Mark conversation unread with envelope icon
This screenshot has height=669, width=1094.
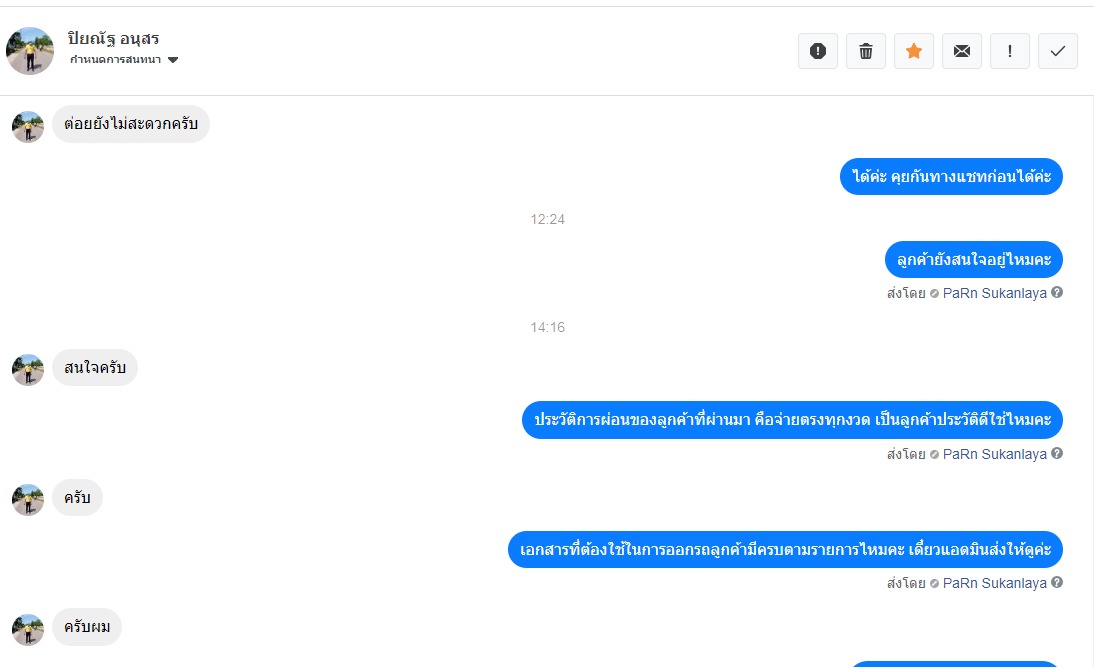point(962,51)
